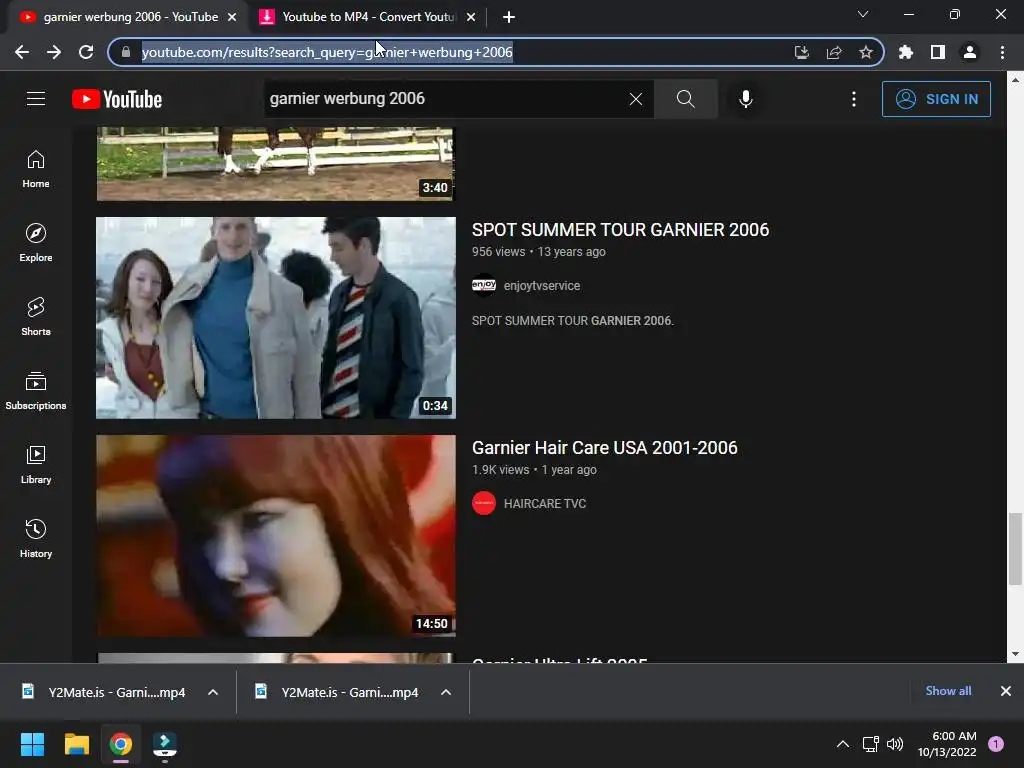Open Subscriptions in the sidebar
This screenshot has height=768, width=1024.
tap(36, 391)
